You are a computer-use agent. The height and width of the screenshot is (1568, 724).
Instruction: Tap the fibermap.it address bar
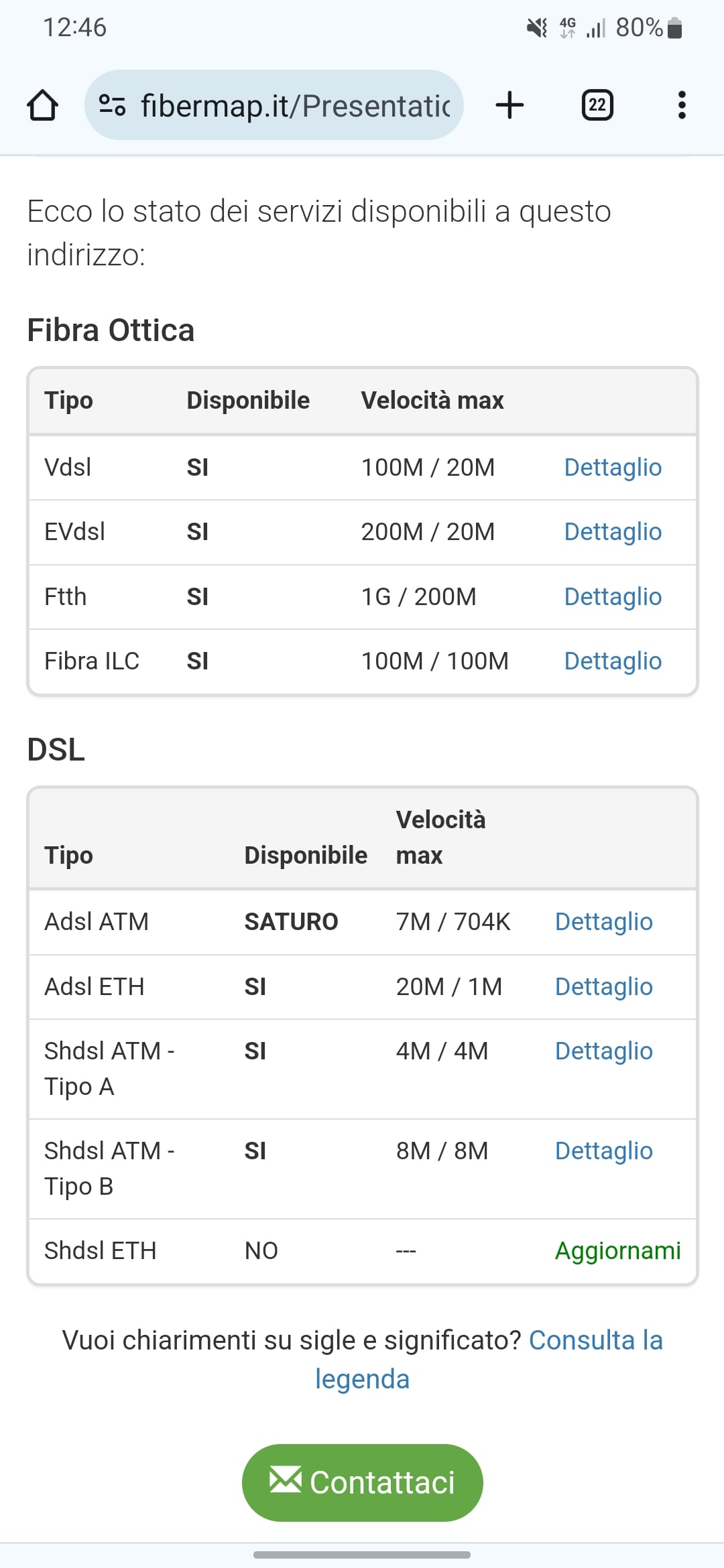click(295, 105)
